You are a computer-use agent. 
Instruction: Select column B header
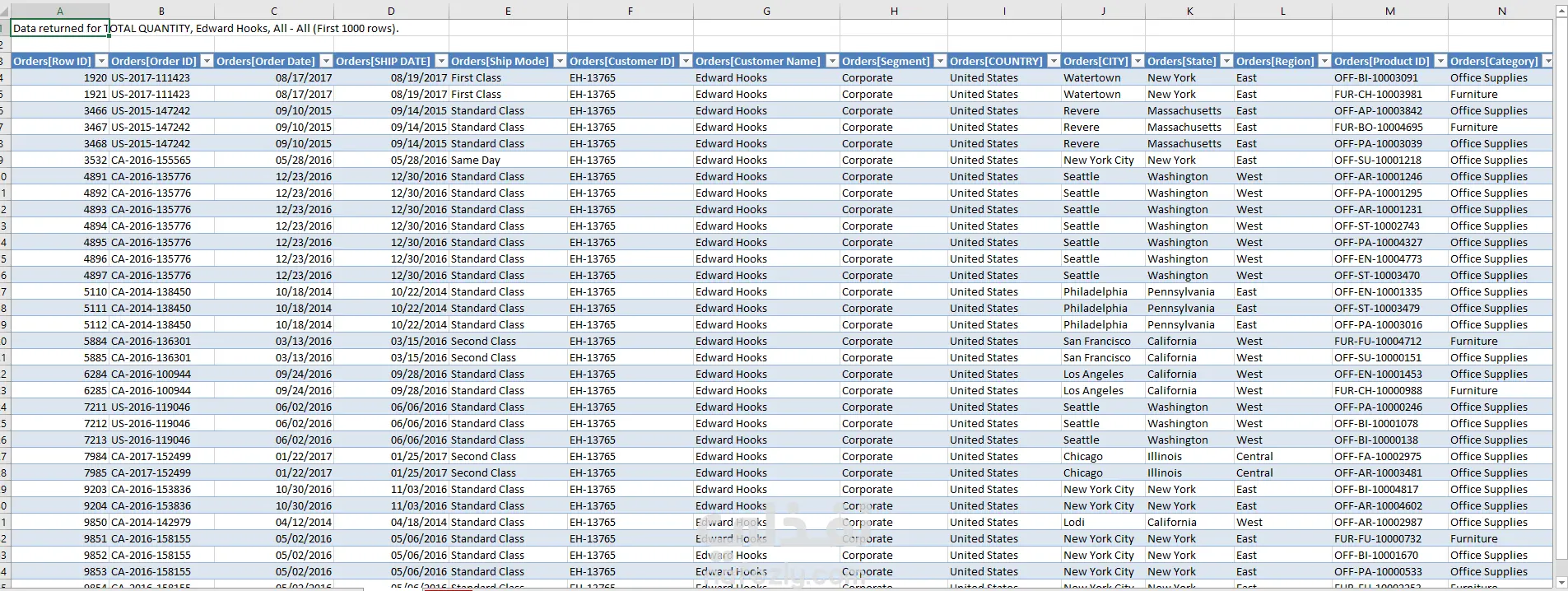pyautogui.click(x=161, y=11)
